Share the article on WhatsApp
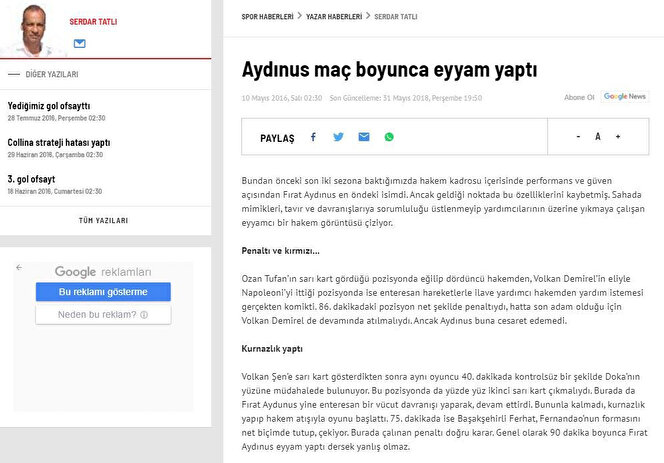 pos(389,137)
